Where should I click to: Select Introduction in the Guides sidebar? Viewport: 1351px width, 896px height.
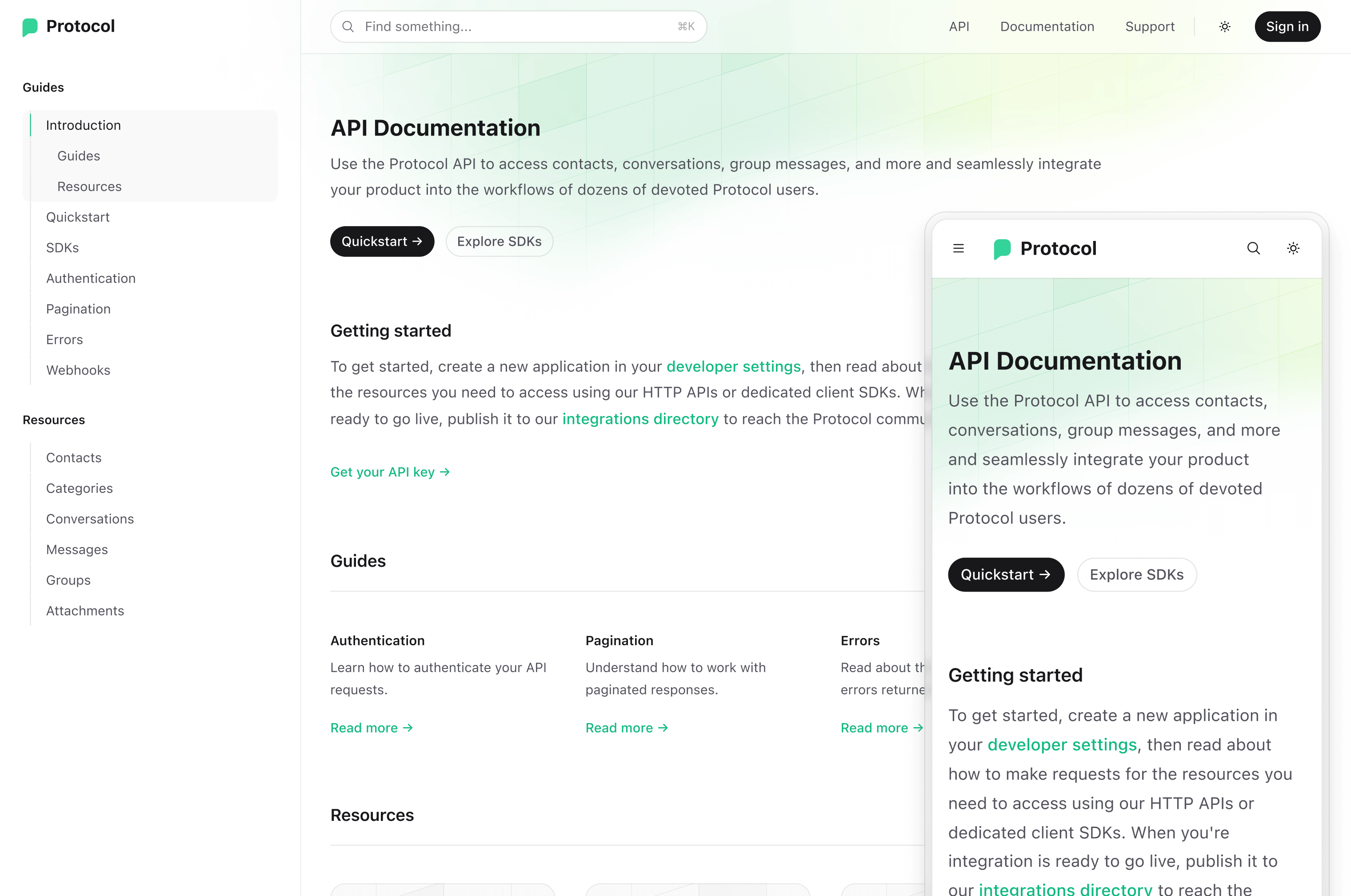(x=84, y=125)
